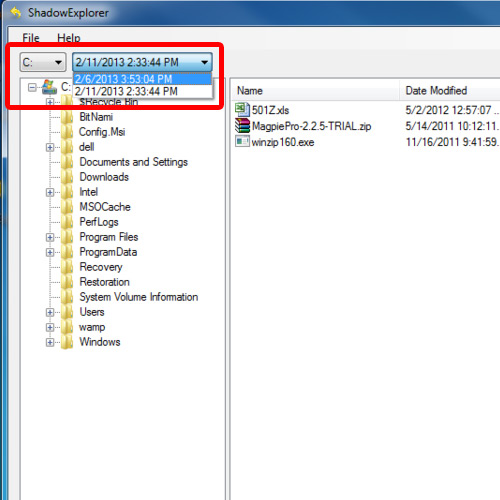Click the wamp folder icon
The width and height of the screenshot is (500, 500).
[67, 327]
